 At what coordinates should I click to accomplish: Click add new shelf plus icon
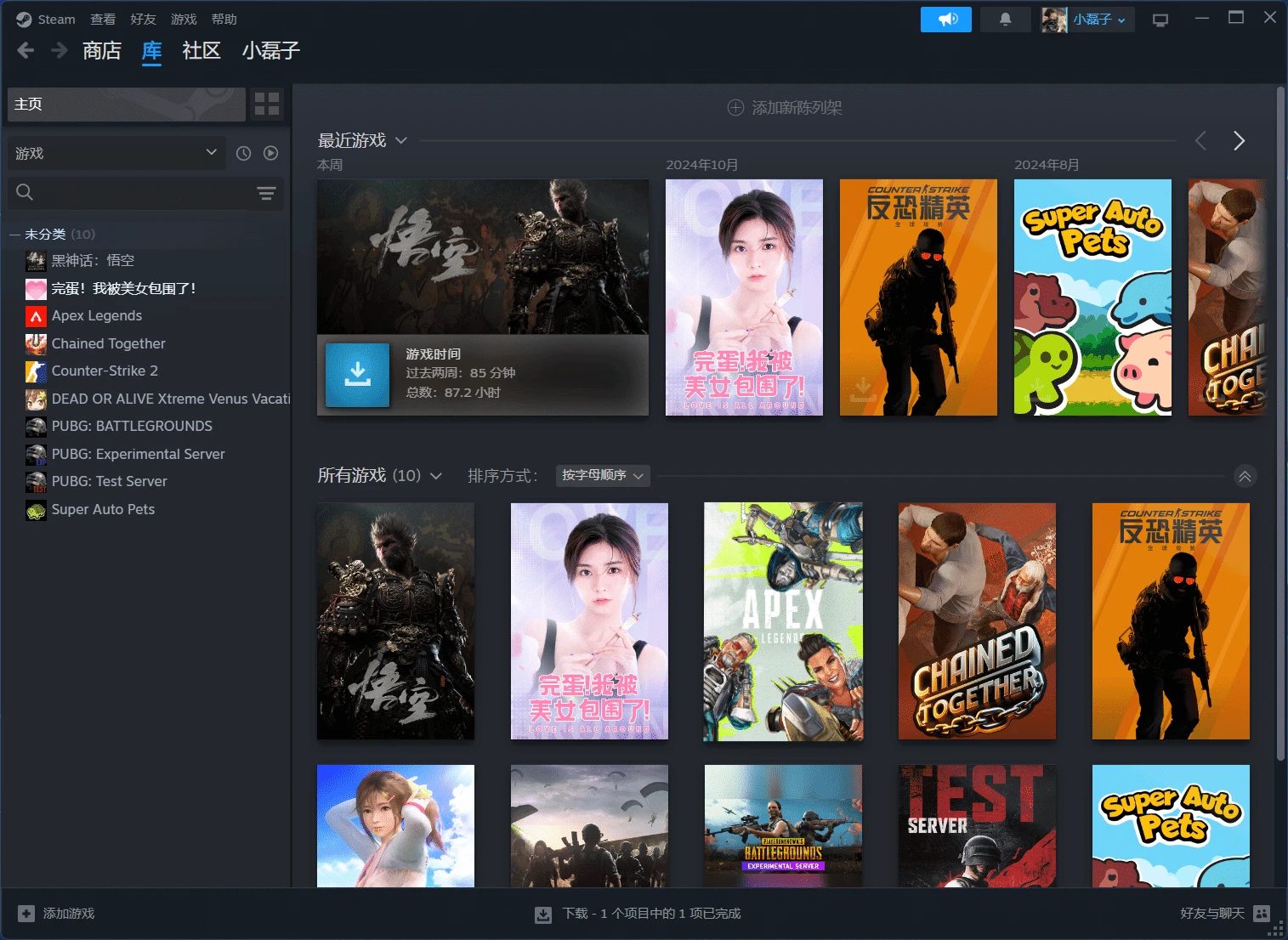[735, 108]
